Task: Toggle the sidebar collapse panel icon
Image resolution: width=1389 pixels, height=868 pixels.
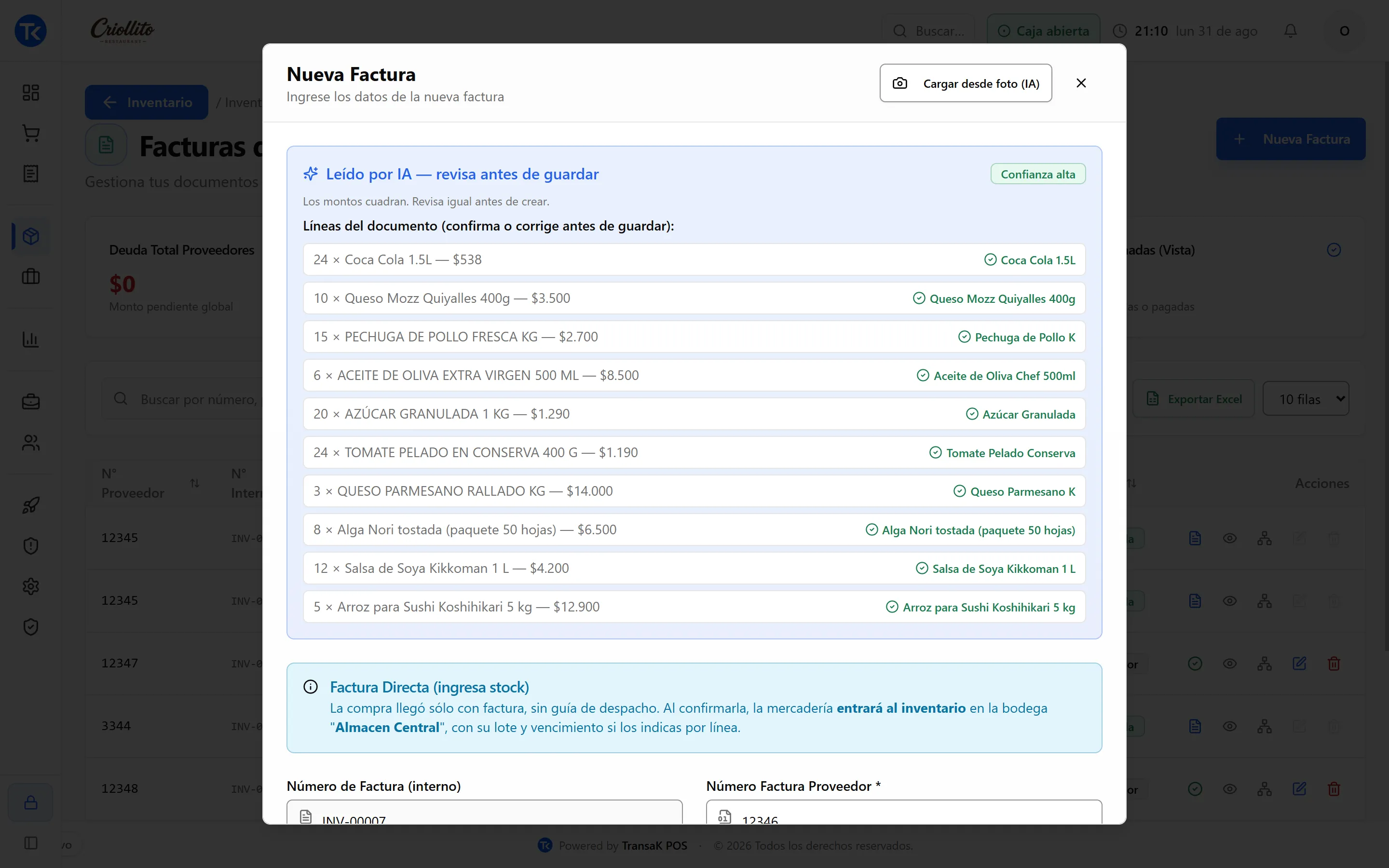Action: [31, 843]
